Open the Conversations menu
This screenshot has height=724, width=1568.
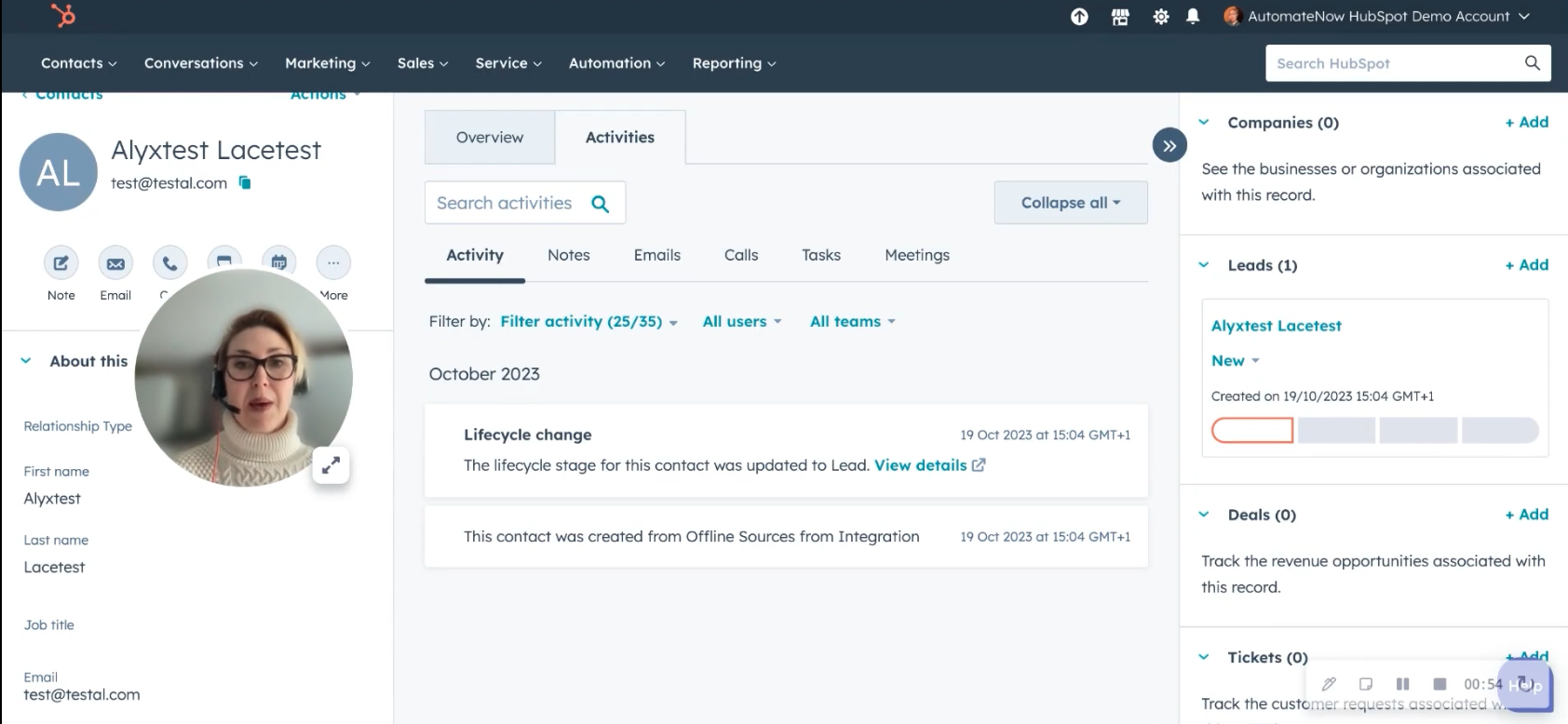click(201, 63)
